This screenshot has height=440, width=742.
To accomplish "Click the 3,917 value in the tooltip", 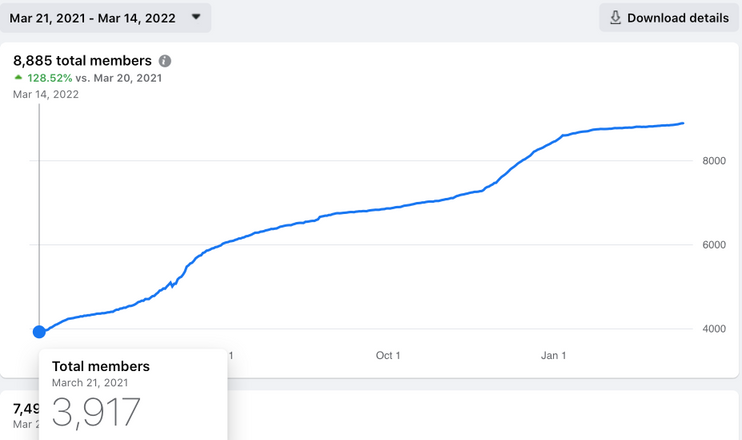I will coord(96,412).
